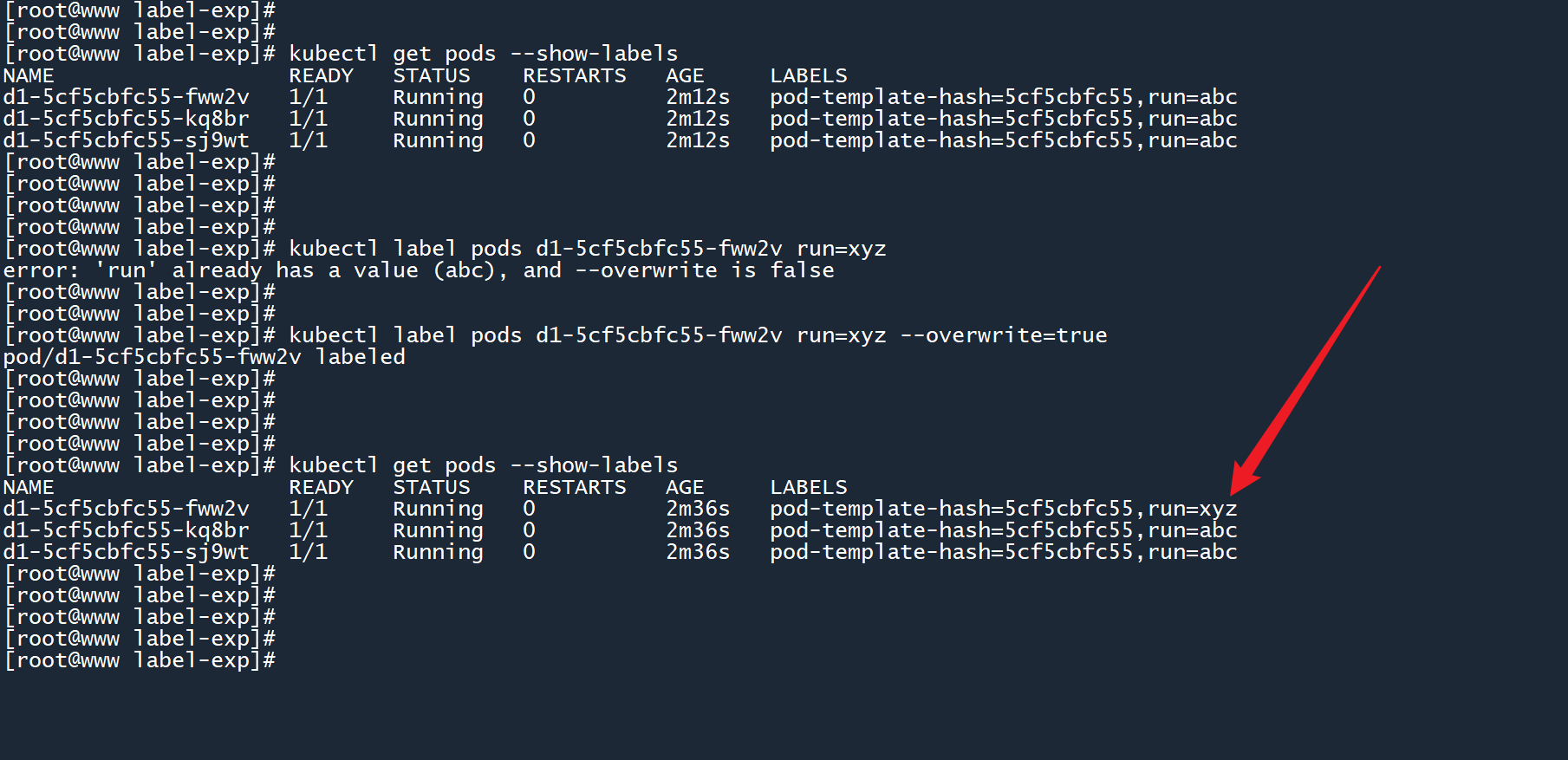Click the 2m36s age of pod kq8br
The height and width of the screenshot is (760, 1568).
pyautogui.click(x=698, y=530)
